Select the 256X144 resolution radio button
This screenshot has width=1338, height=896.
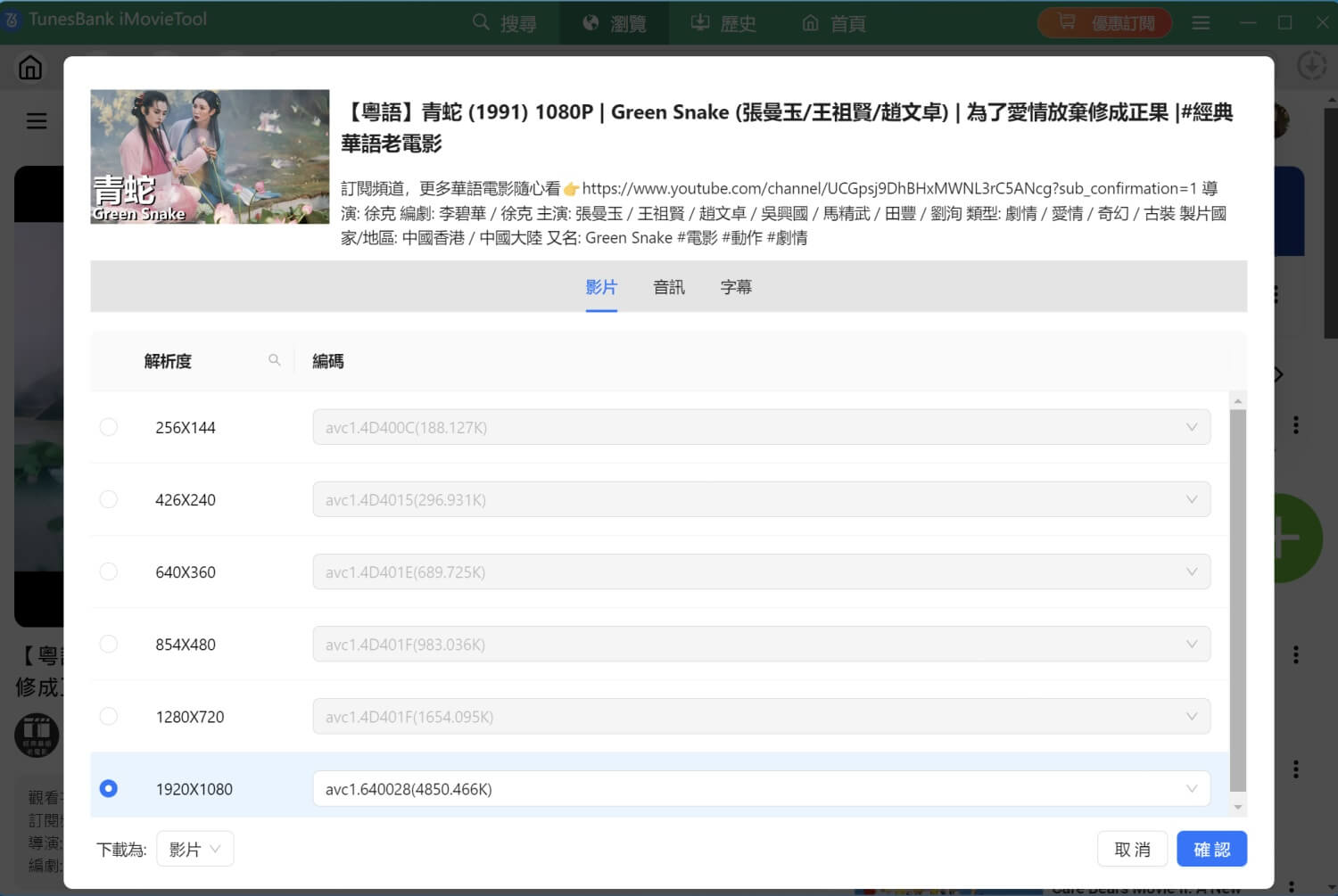(x=109, y=427)
